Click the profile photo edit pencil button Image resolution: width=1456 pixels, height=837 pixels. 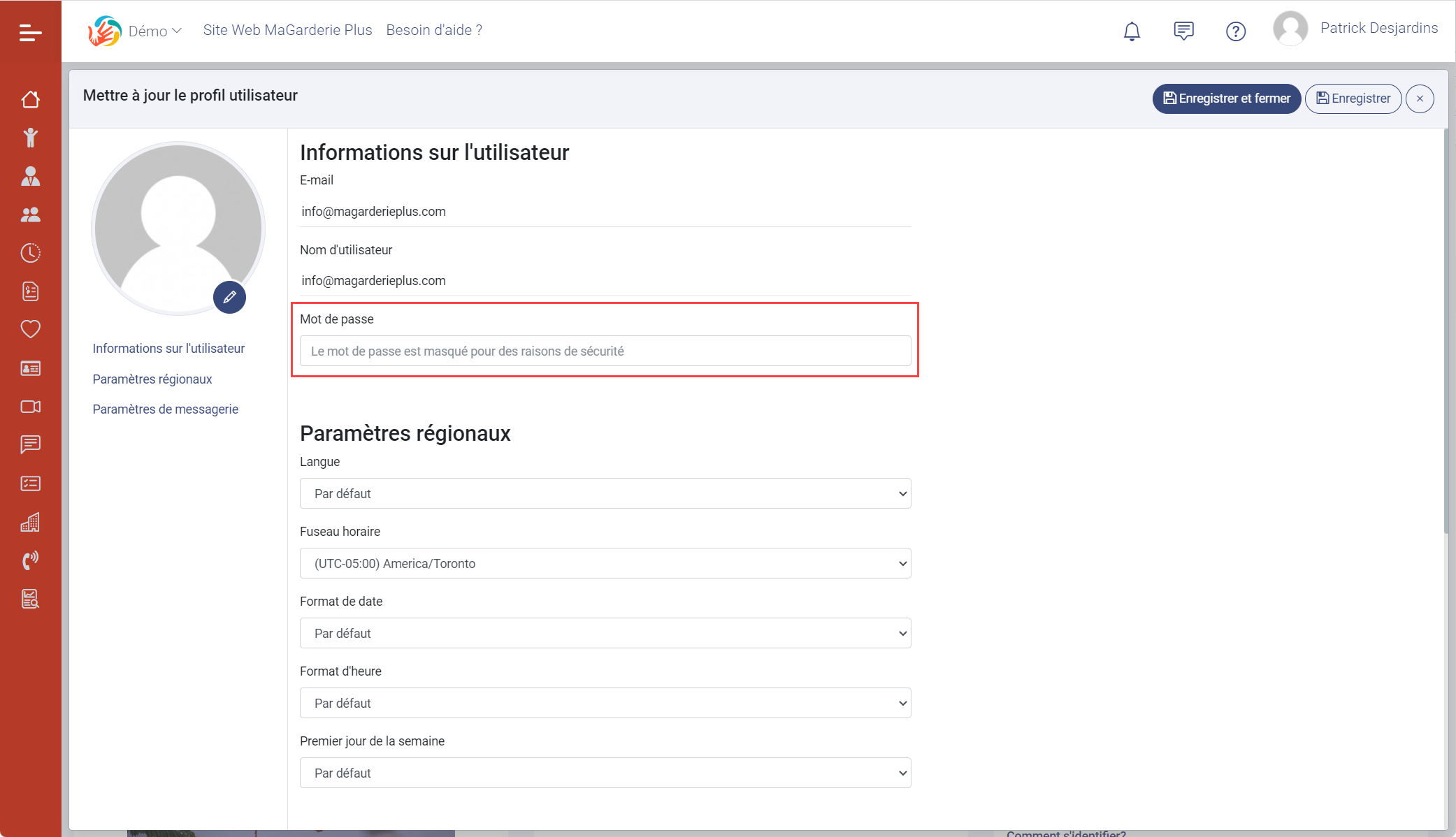229,297
